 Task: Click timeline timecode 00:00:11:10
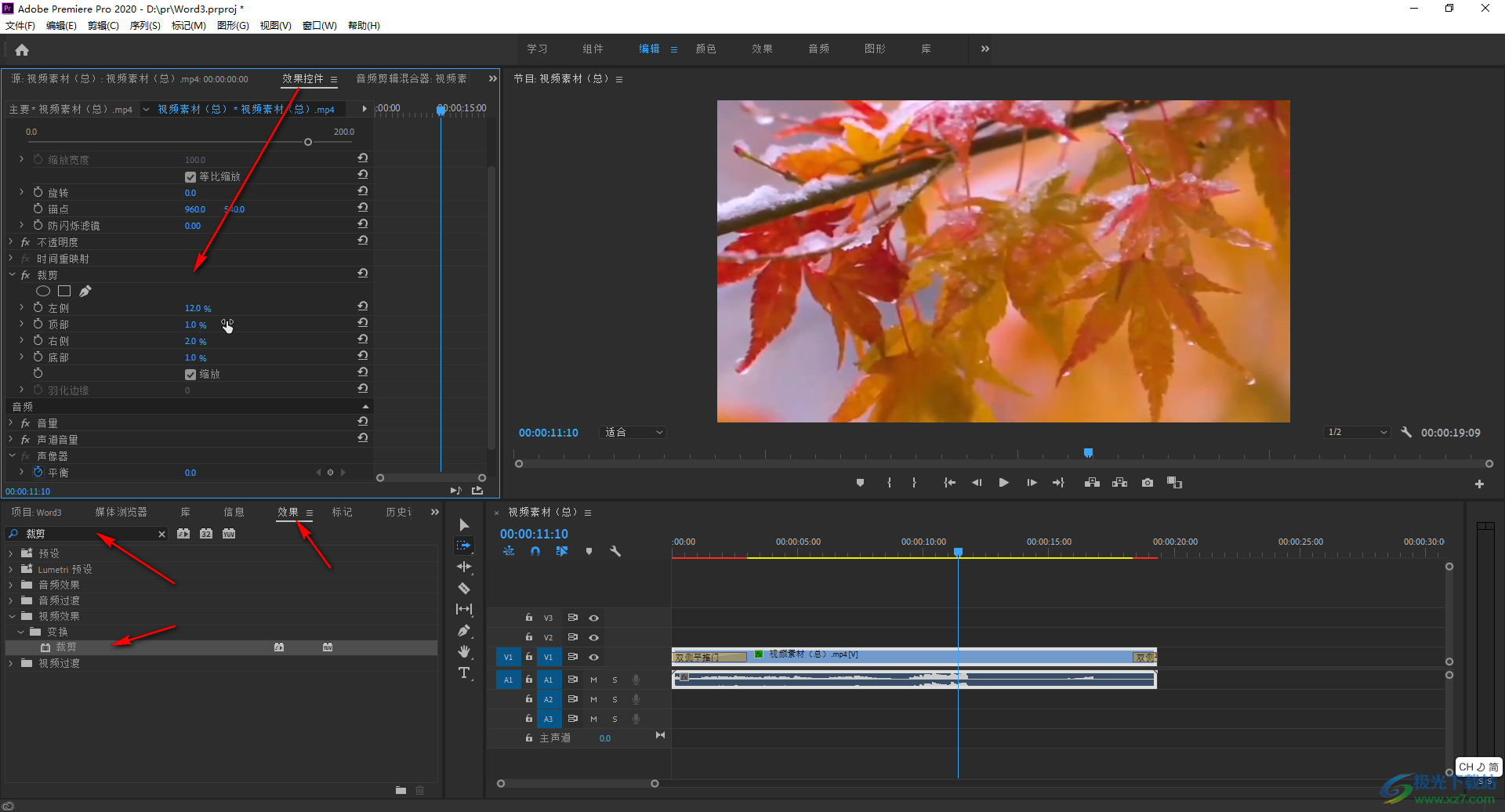click(x=534, y=534)
